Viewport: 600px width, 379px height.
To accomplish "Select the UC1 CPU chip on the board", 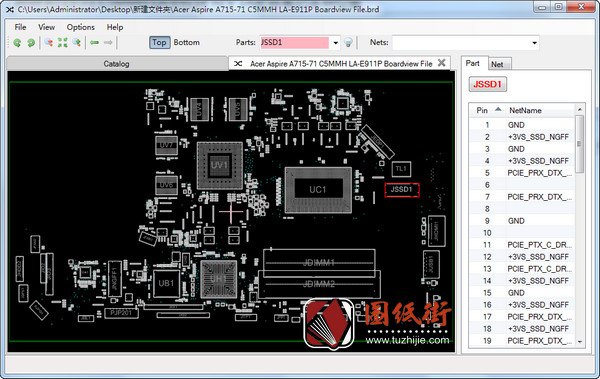I will click(x=318, y=190).
